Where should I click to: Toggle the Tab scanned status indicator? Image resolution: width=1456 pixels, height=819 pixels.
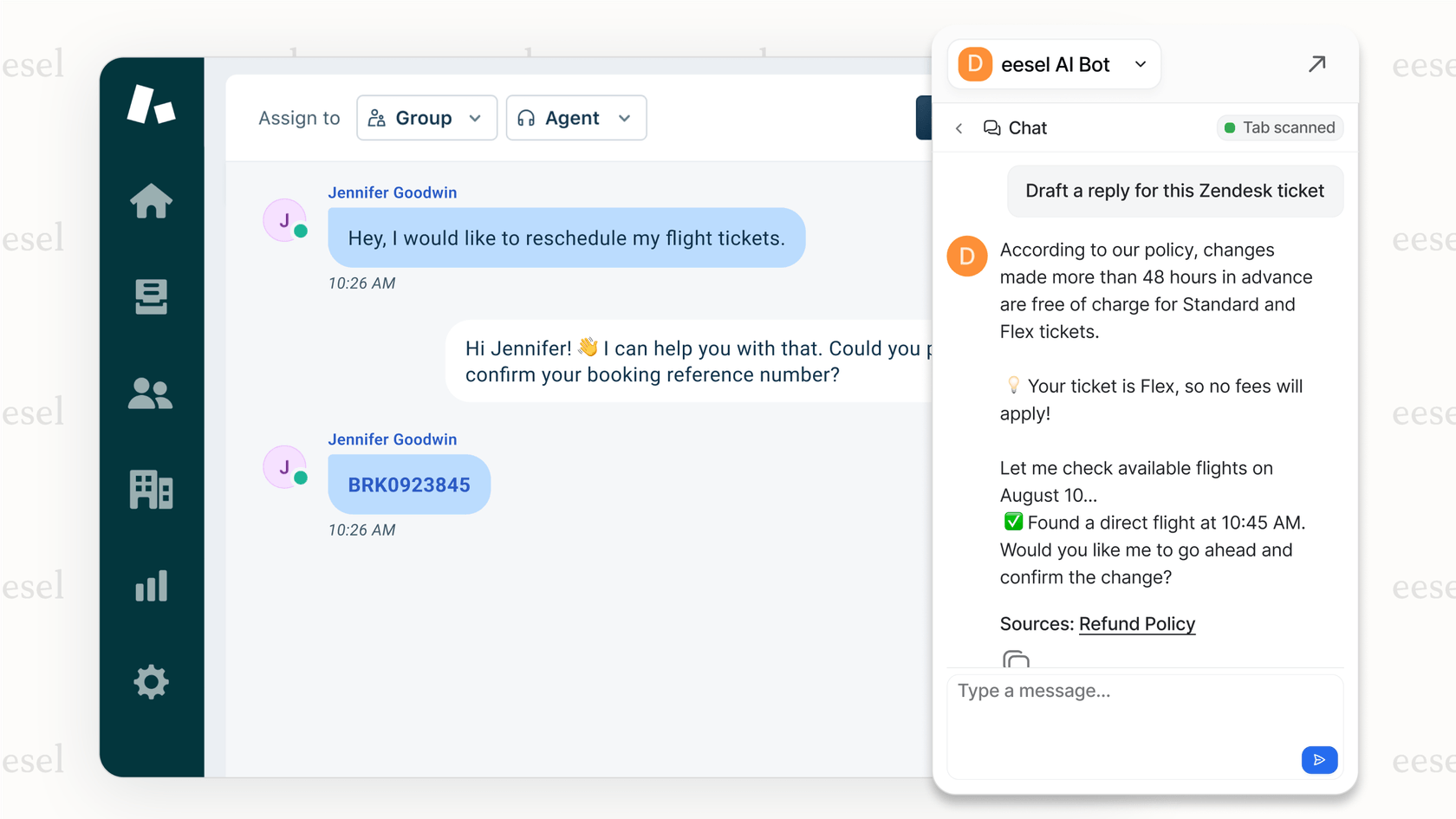tap(1279, 127)
